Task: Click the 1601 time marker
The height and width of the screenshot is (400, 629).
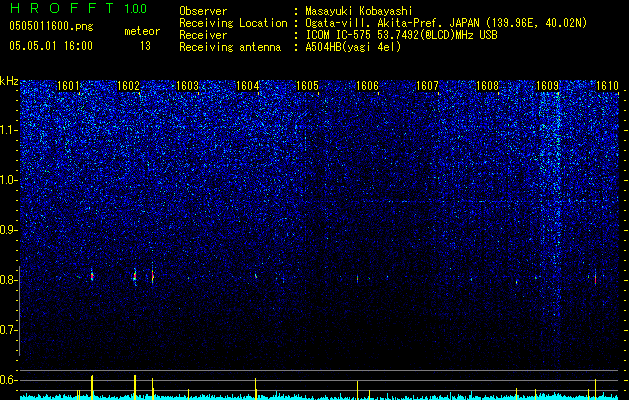Action: pyautogui.click(x=68, y=86)
